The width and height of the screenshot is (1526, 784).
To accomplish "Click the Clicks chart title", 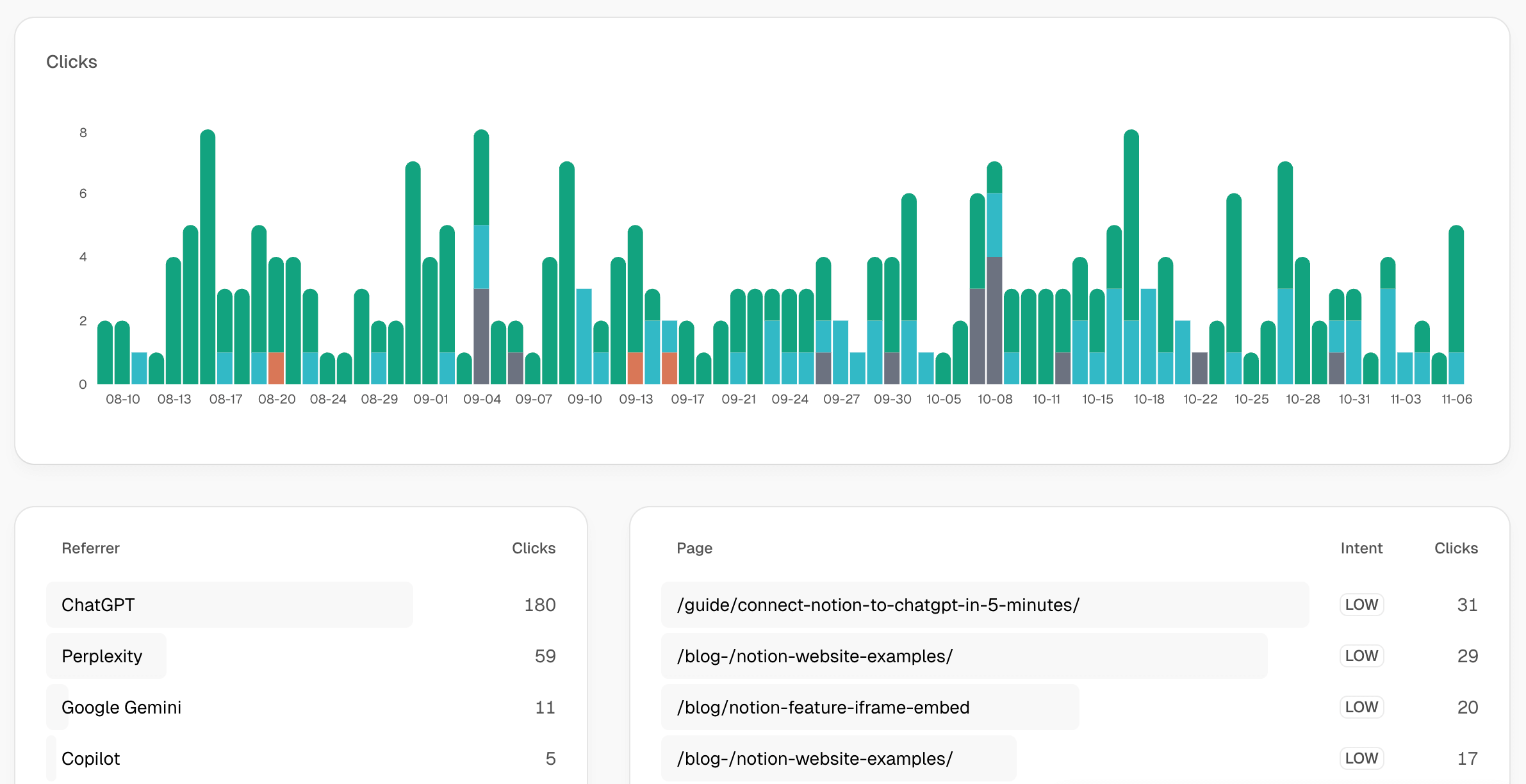I will (x=72, y=62).
